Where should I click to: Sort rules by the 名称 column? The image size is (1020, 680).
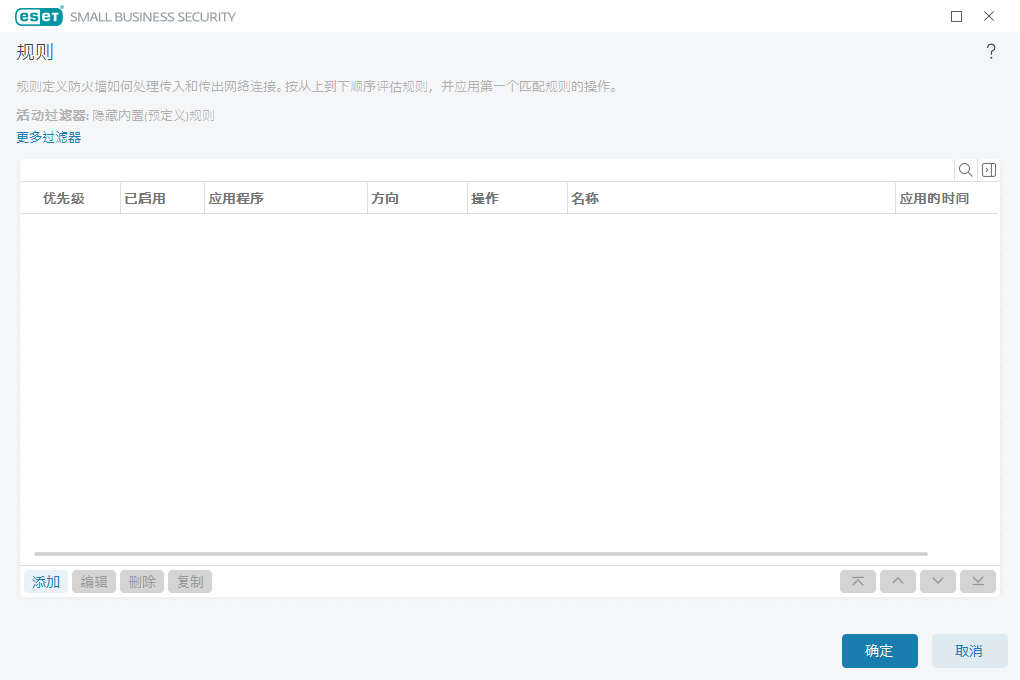pos(585,198)
